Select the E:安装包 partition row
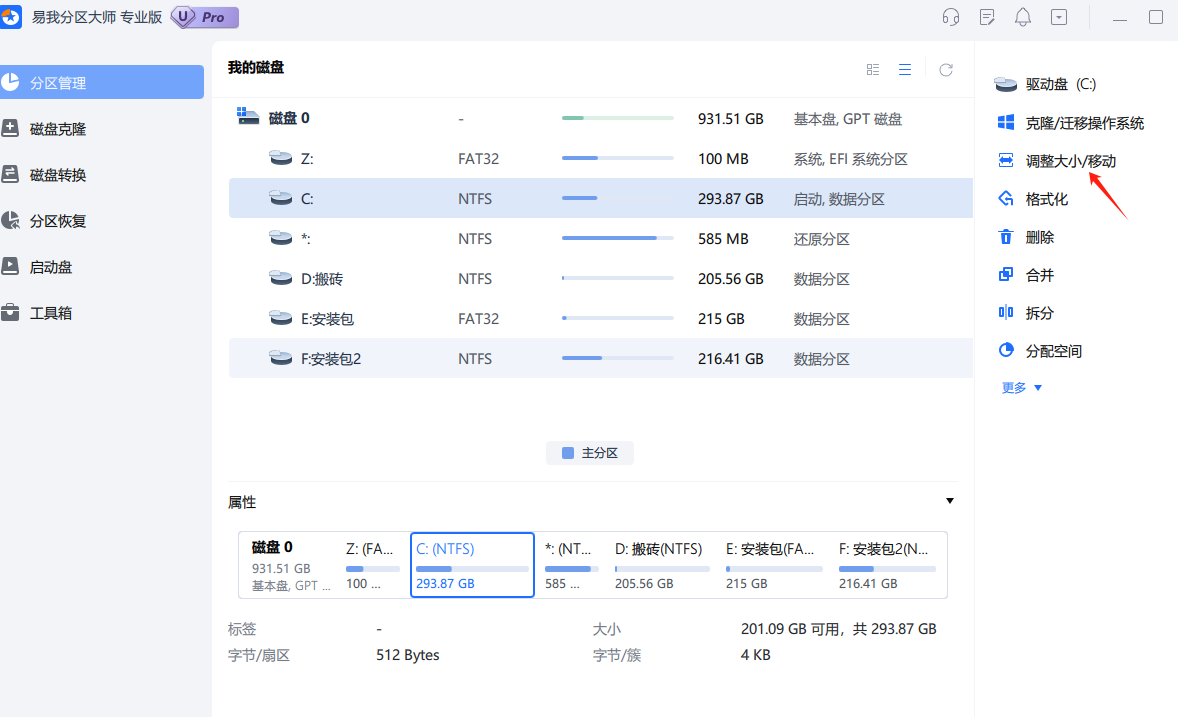Screen dimensions: 1178x717 (x=600, y=318)
